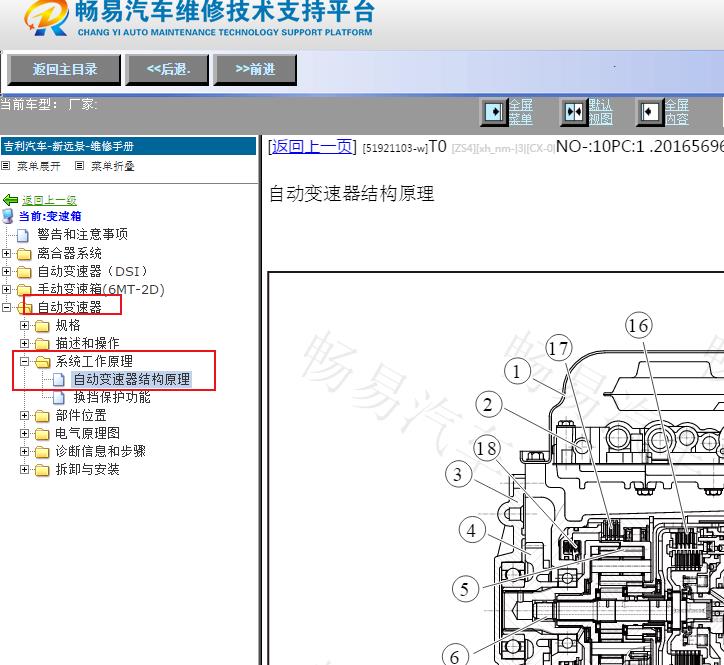Click the transmission diagram image
Screen dimensions: 724x665
point(496,468)
